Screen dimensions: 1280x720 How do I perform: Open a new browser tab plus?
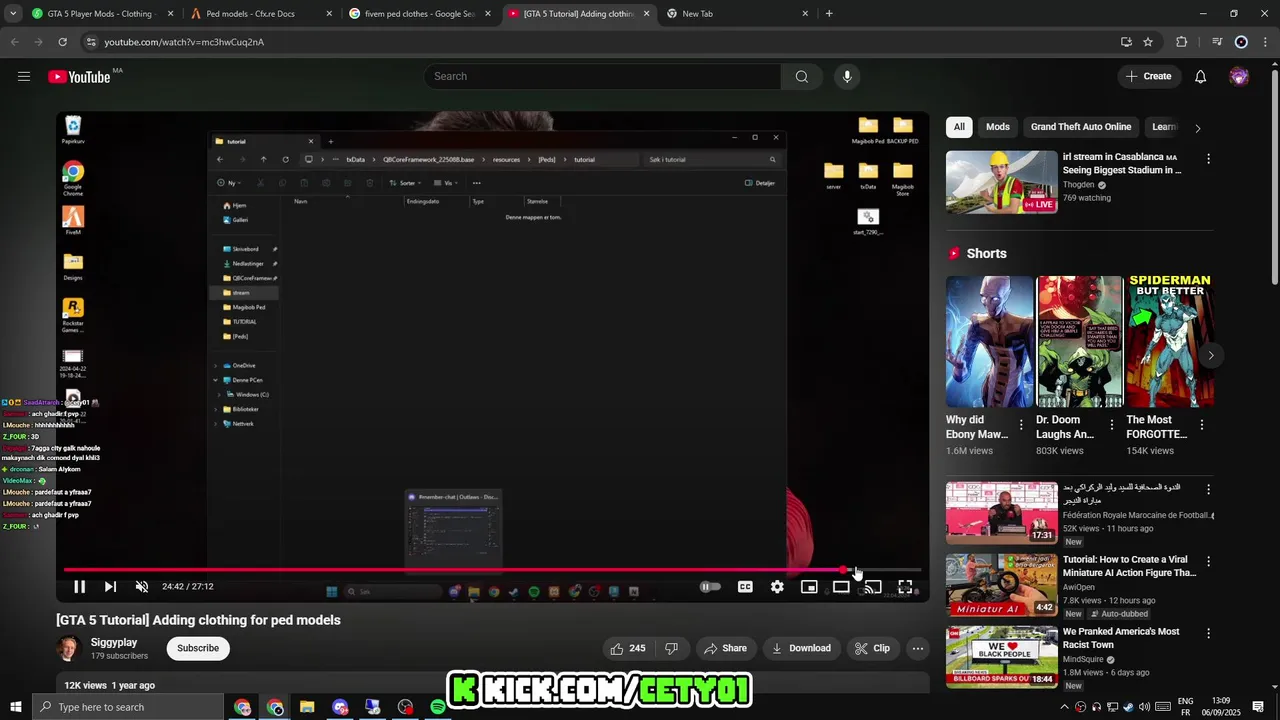pyautogui.click(x=829, y=14)
